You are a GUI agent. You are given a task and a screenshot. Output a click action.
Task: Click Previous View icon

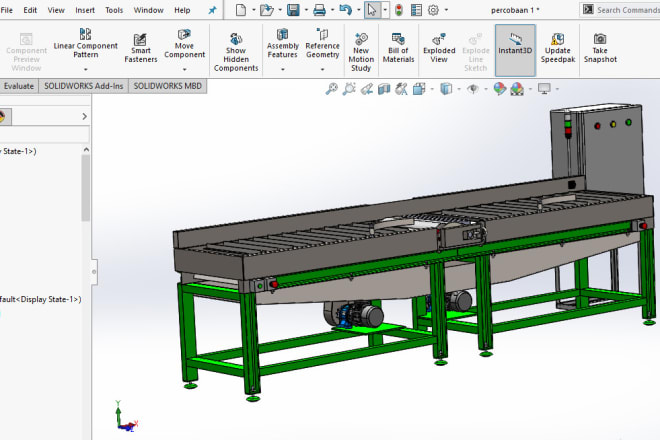[x=367, y=89]
